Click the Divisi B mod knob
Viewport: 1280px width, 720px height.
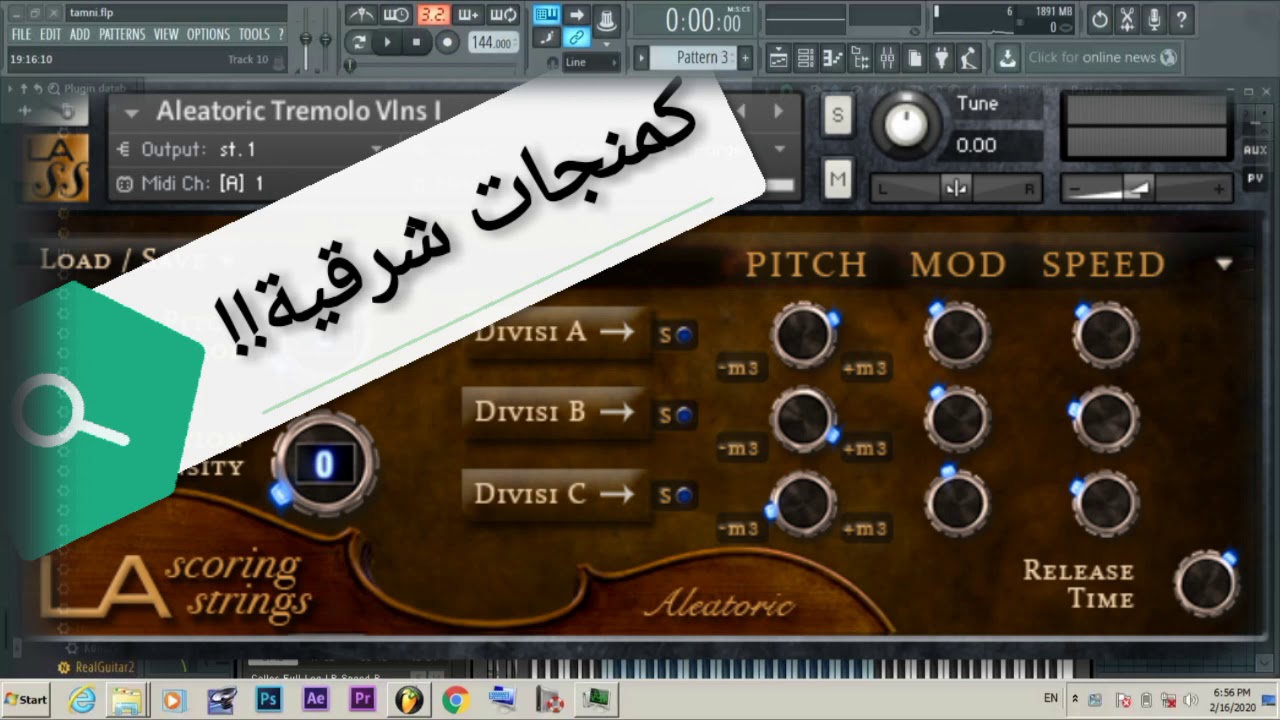[957, 417]
